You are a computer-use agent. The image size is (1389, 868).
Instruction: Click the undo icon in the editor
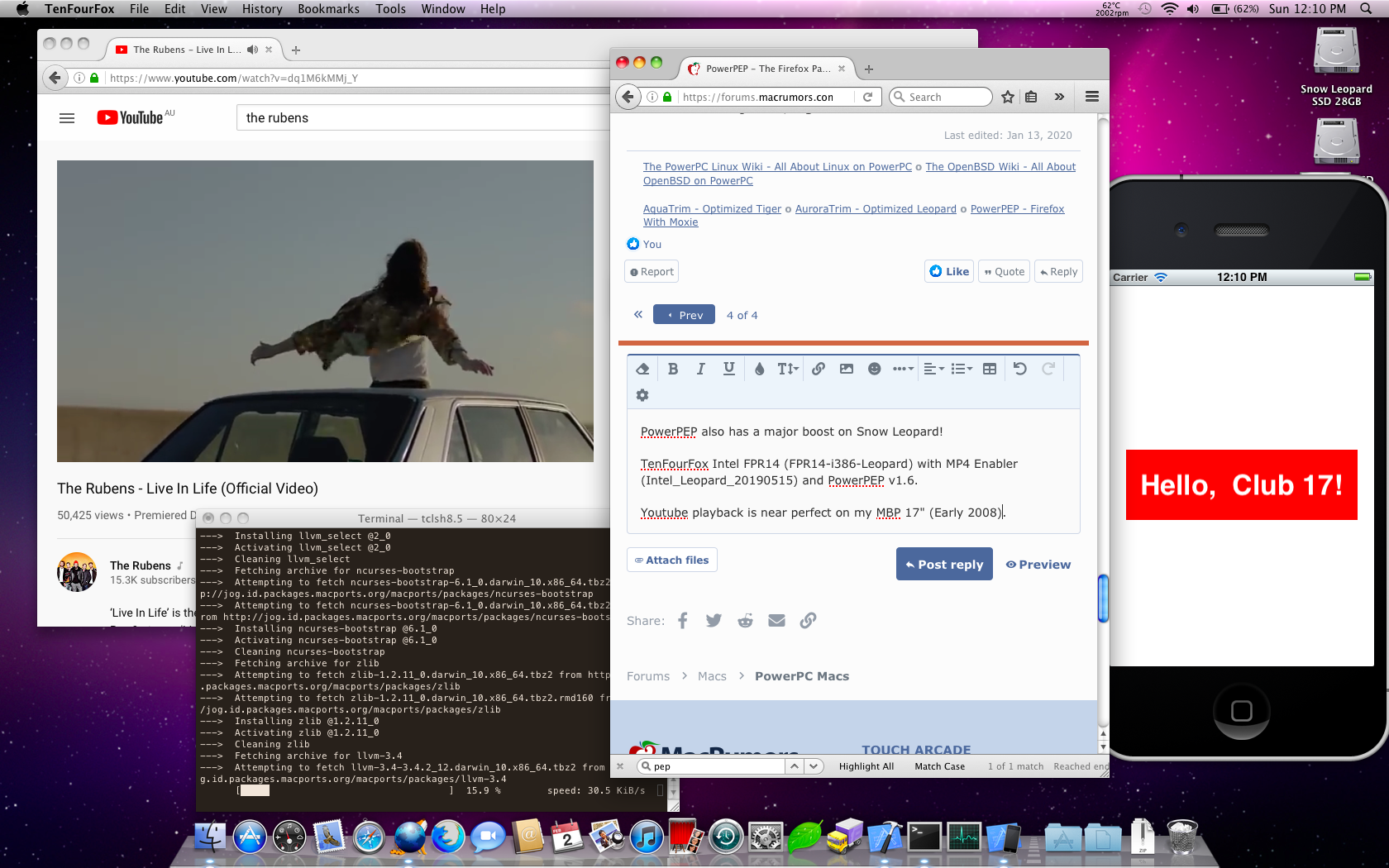click(1020, 369)
